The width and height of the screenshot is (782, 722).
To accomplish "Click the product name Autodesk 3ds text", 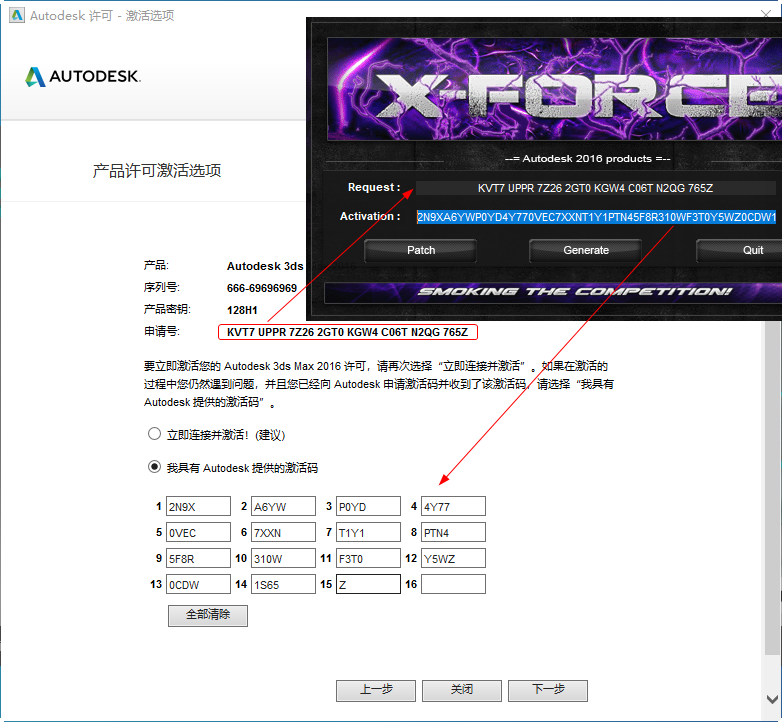I will 265,266.
